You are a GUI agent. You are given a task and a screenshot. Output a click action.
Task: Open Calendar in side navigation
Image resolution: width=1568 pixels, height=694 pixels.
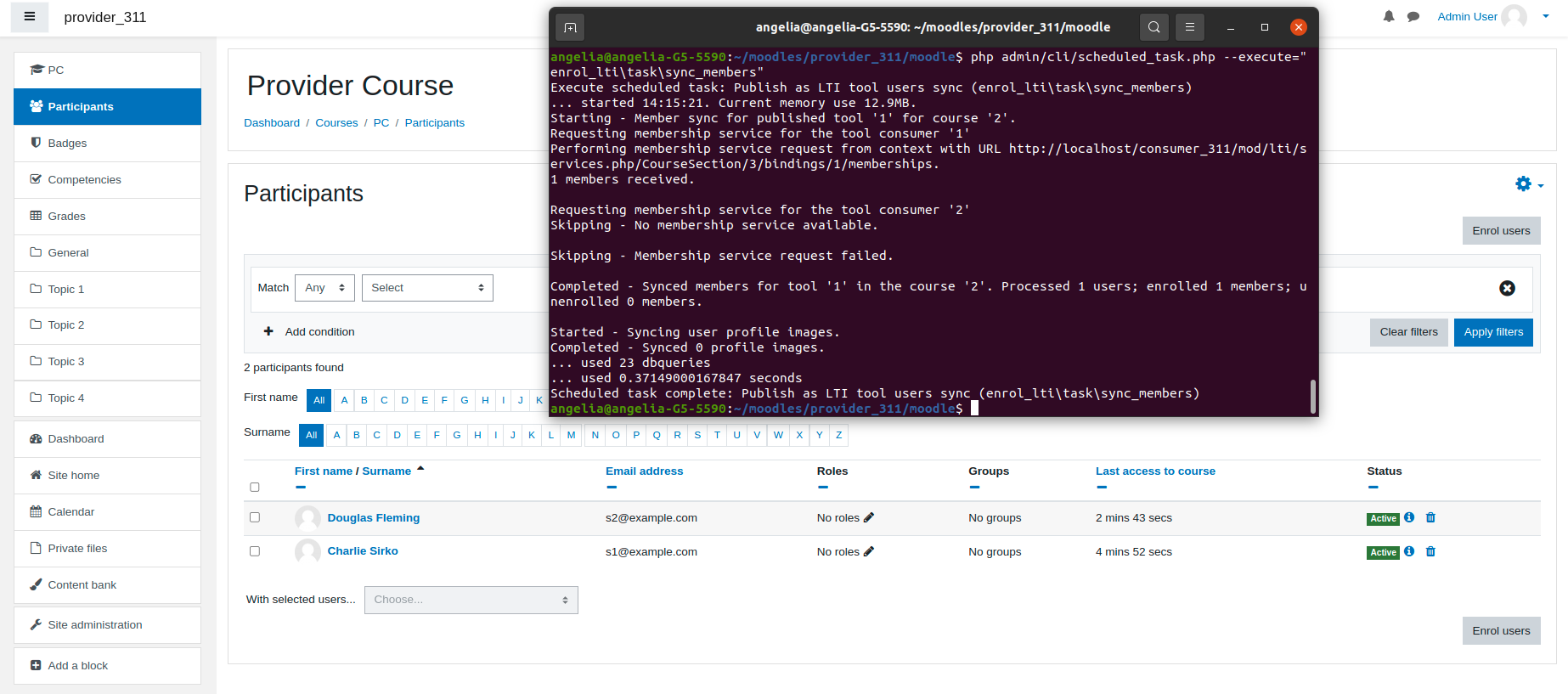pos(107,511)
